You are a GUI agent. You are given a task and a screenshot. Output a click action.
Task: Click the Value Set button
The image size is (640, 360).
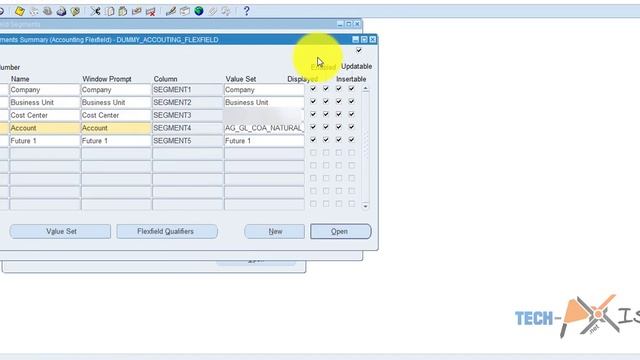point(60,231)
